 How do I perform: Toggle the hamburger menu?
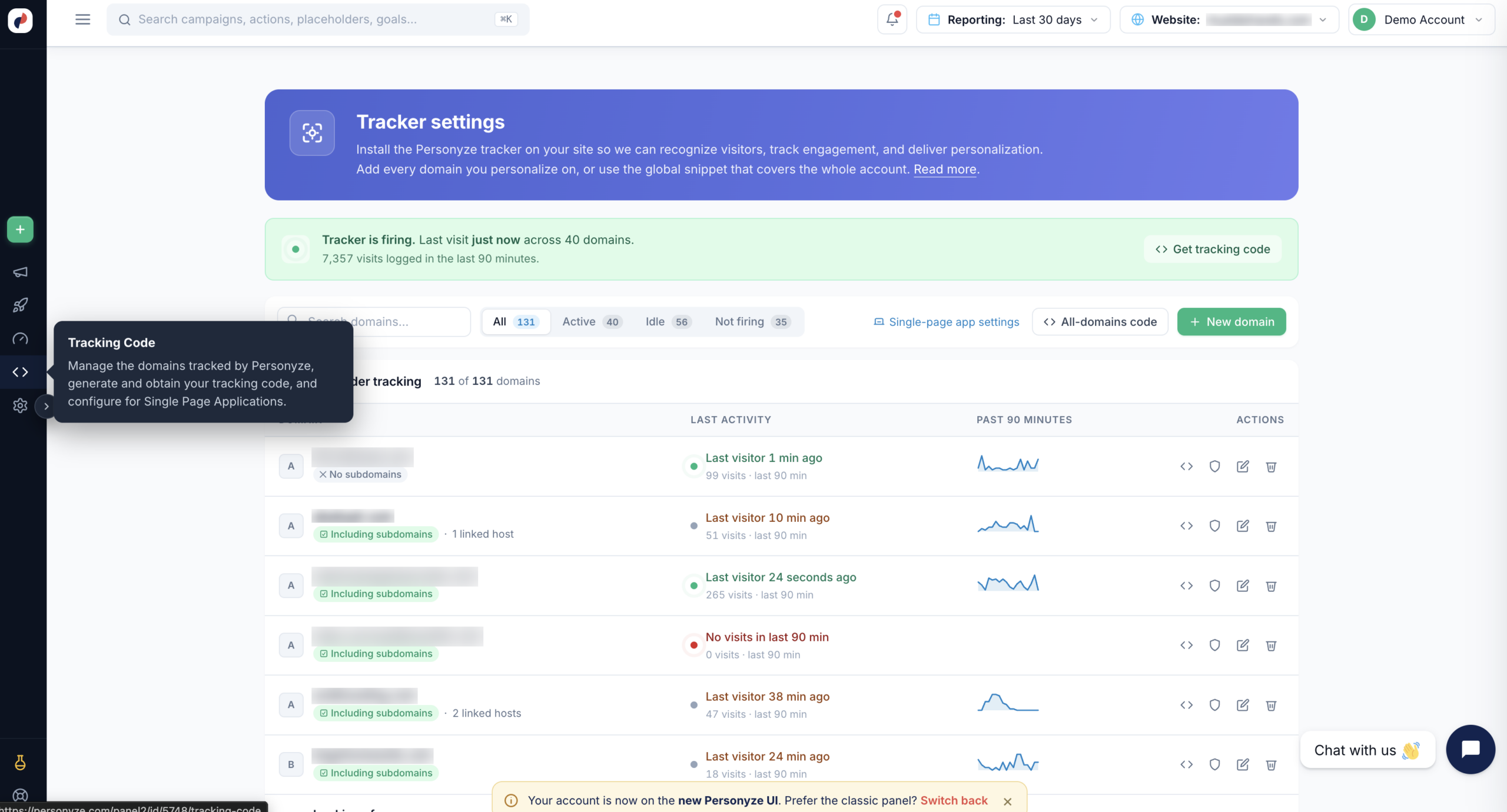pos(83,19)
